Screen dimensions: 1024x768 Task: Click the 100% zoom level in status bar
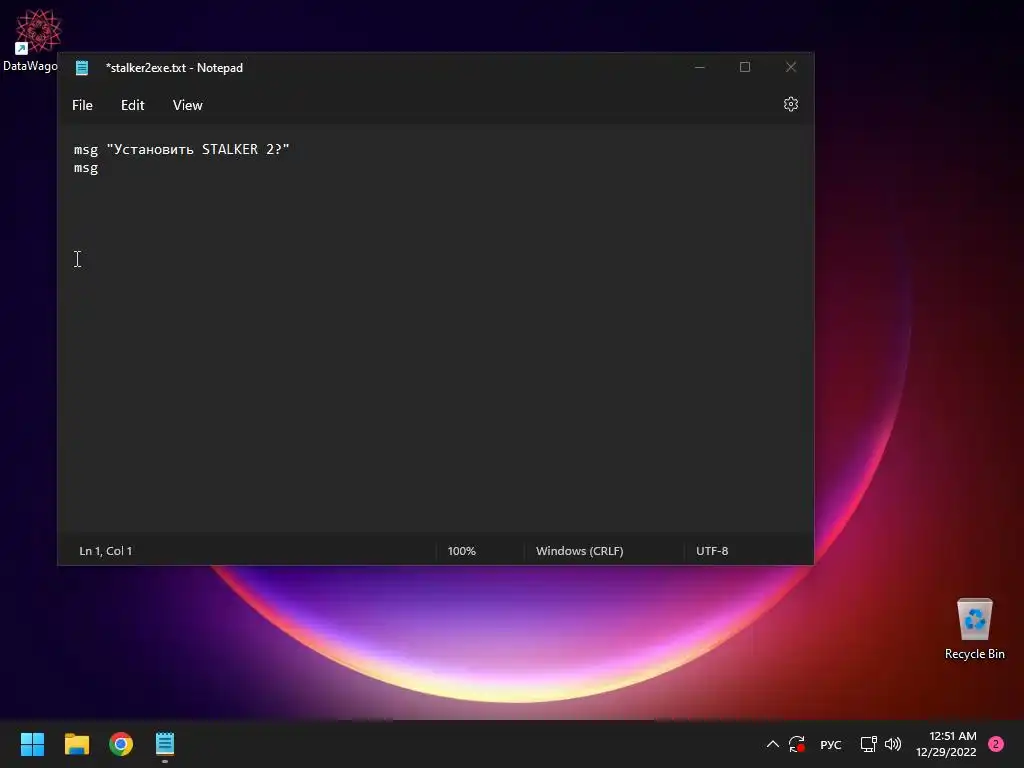pos(462,551)
